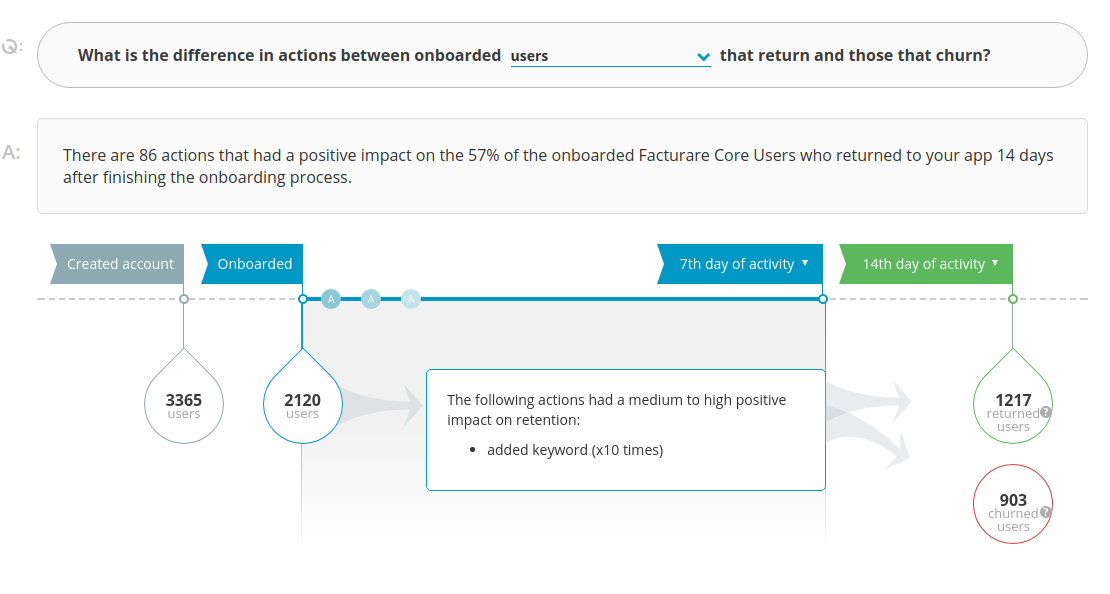Expand the 14th day of activity dropdown
Screen dimensions: 1110x594
coord(926,264)
